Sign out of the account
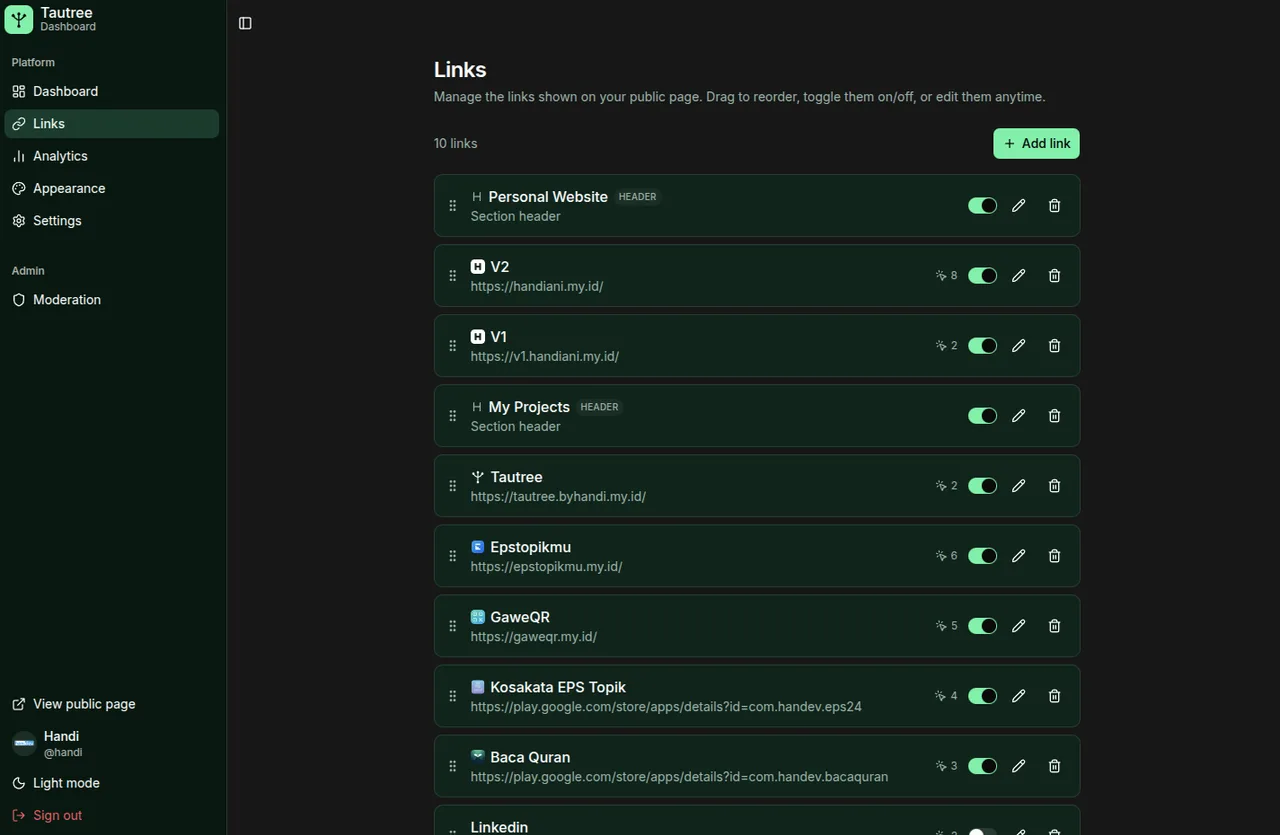The width and height of the screenshot is (1280, 835). click(x=112, y=815)
